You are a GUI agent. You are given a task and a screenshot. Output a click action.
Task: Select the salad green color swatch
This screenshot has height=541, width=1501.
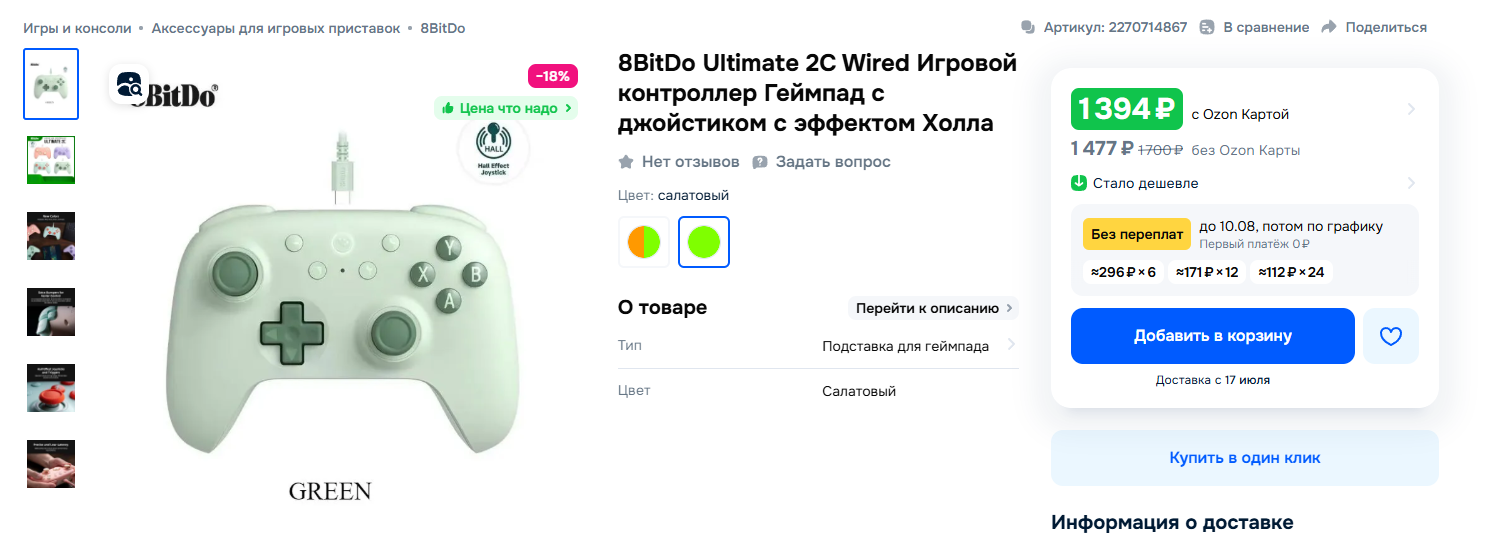(x=704, y=242)
